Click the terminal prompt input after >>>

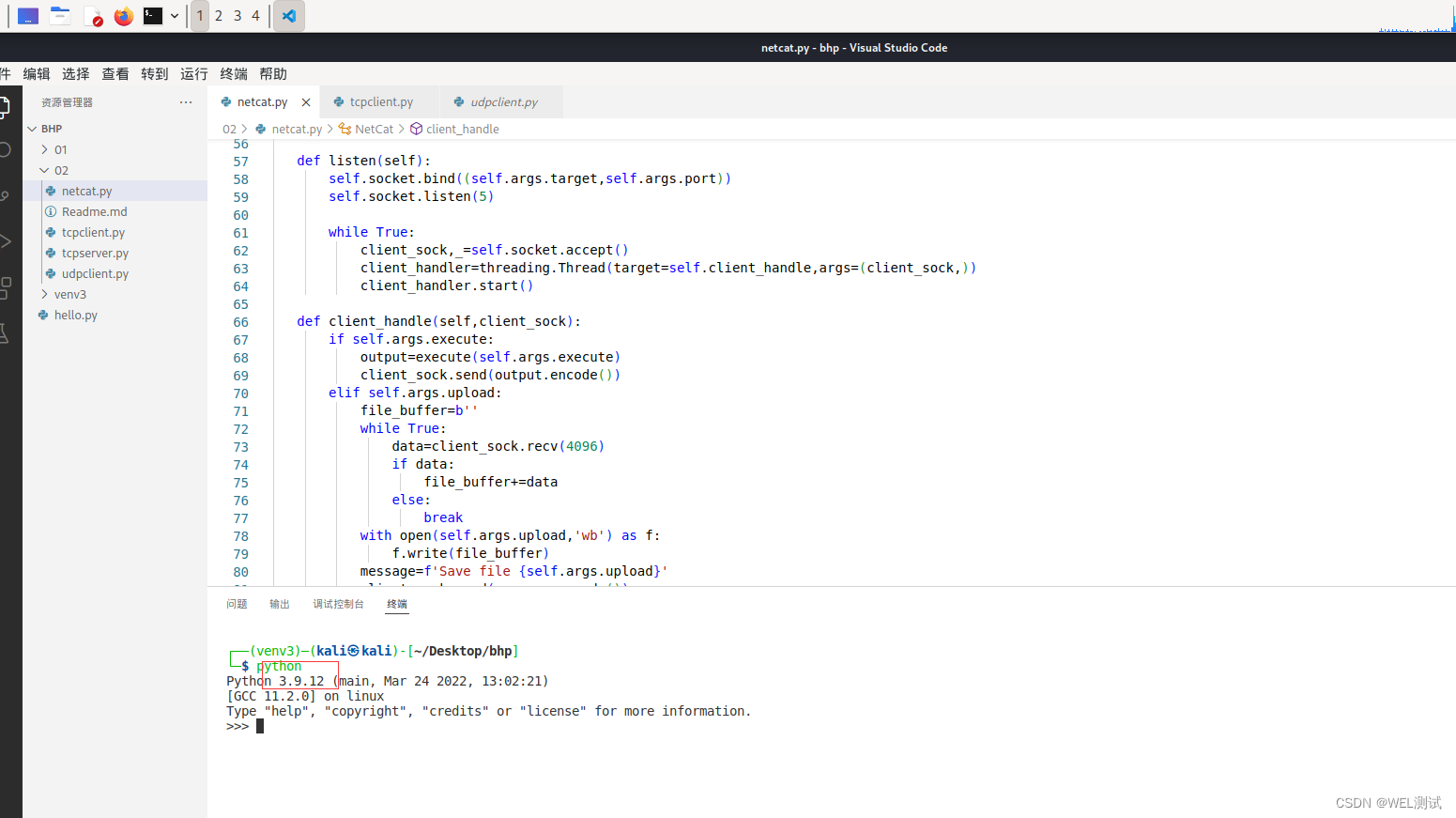click(x=260, y=726)
